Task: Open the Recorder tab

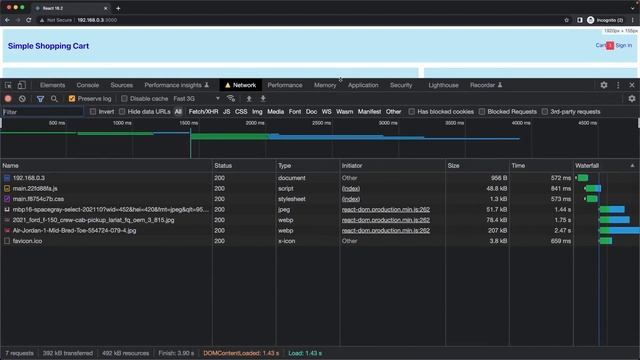Action: [486, 85]
